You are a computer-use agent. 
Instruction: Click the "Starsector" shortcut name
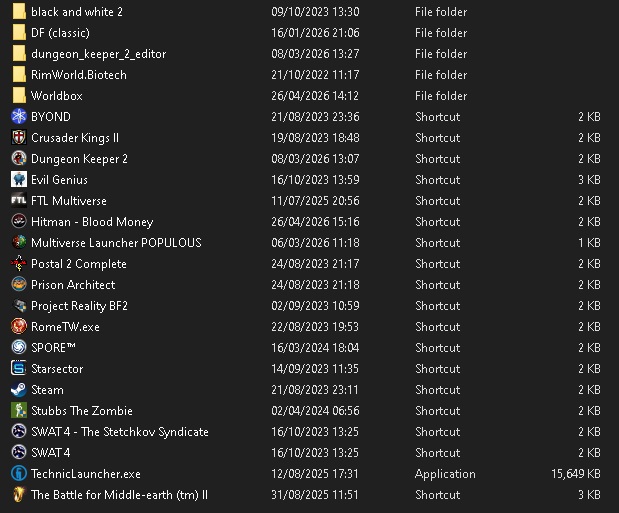(57, 368)
